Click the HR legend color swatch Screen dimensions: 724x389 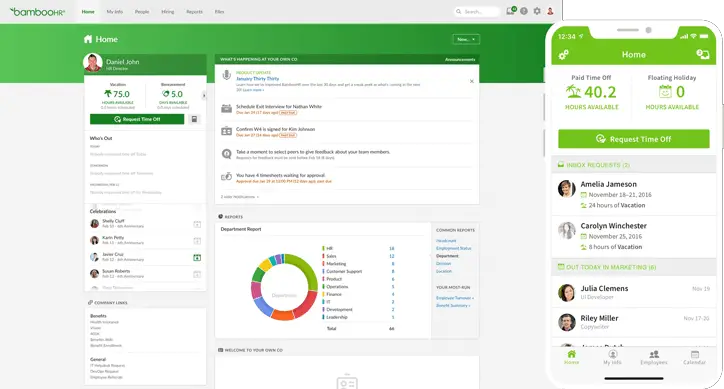pos(323,249)
